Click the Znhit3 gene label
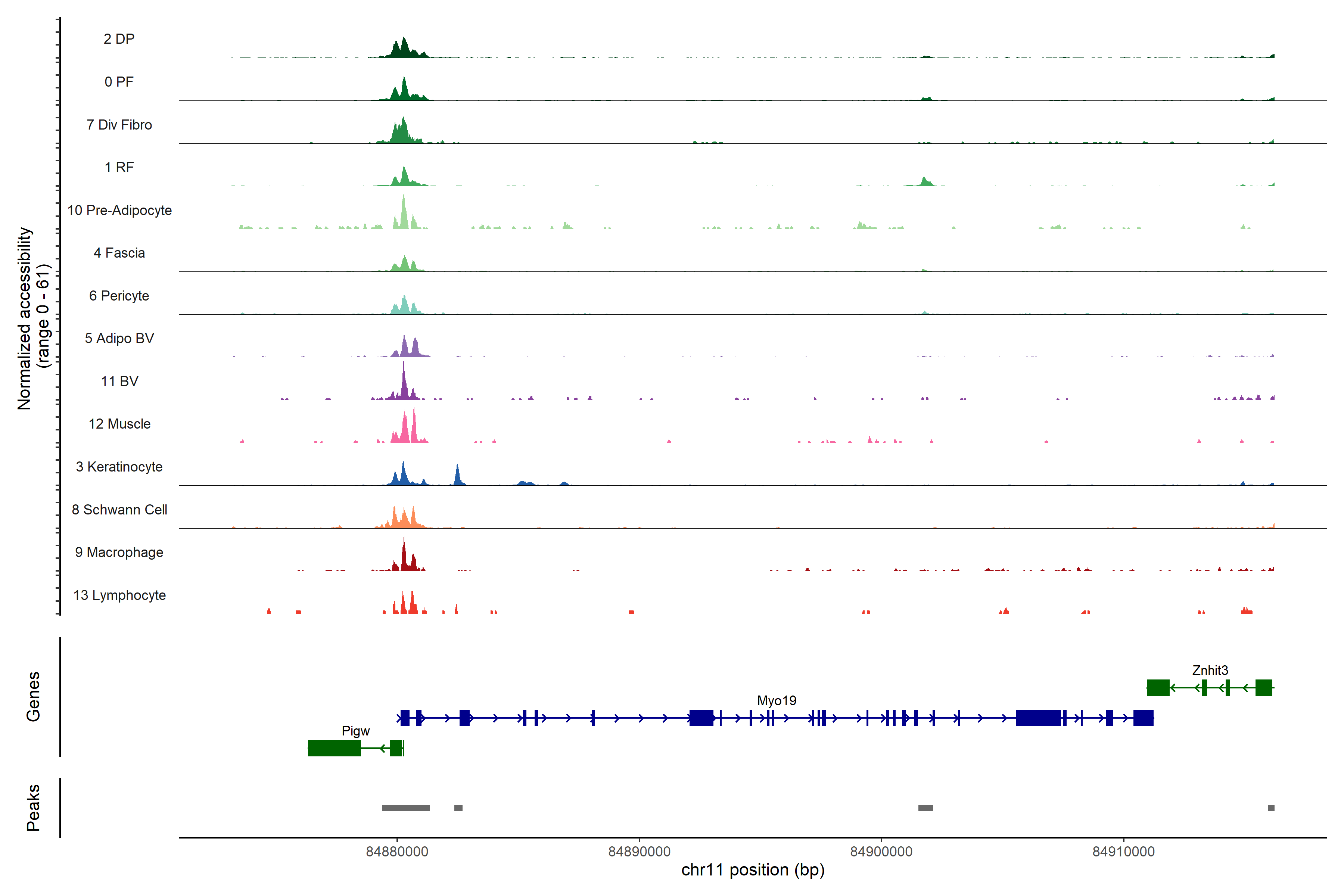 1210,670
